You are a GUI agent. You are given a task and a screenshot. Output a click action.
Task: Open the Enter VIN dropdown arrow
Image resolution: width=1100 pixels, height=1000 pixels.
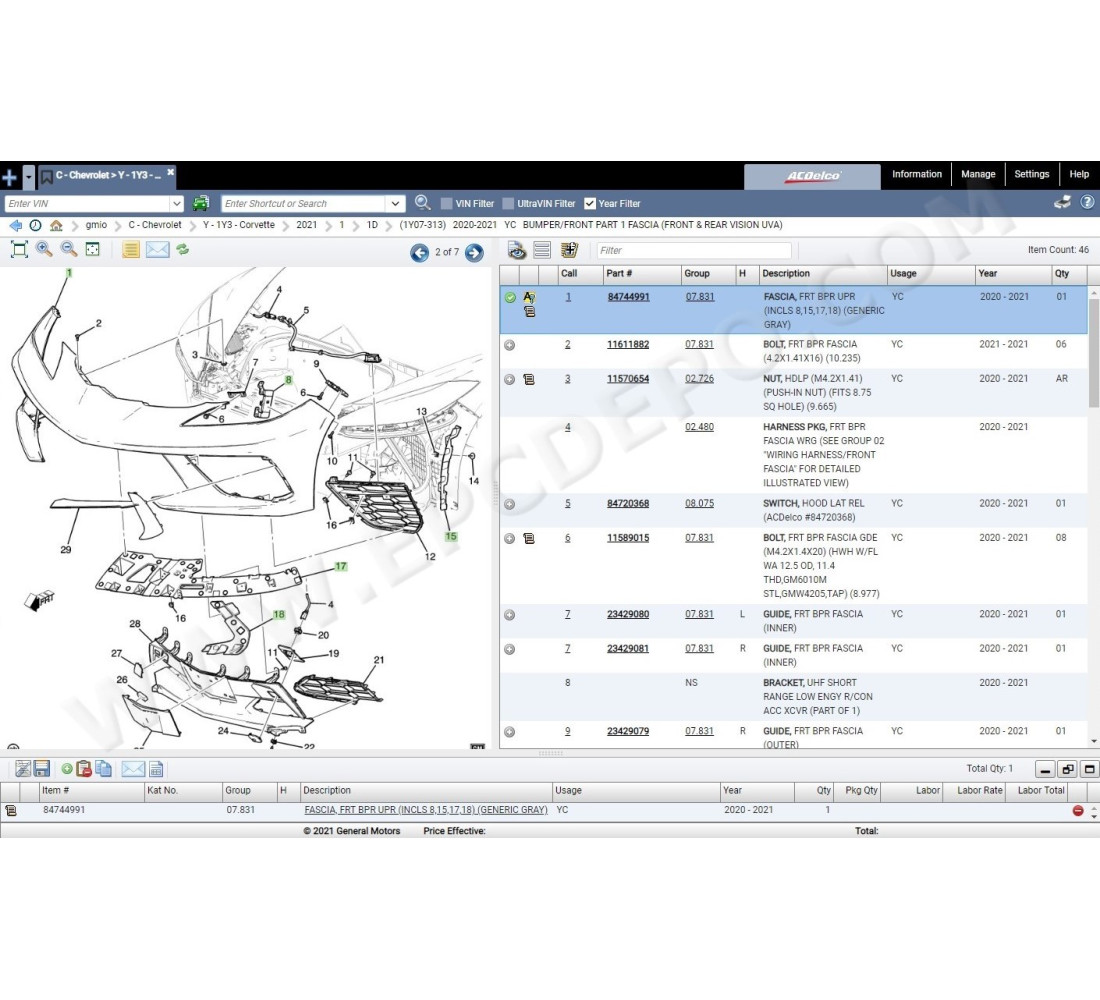[177, 204]
